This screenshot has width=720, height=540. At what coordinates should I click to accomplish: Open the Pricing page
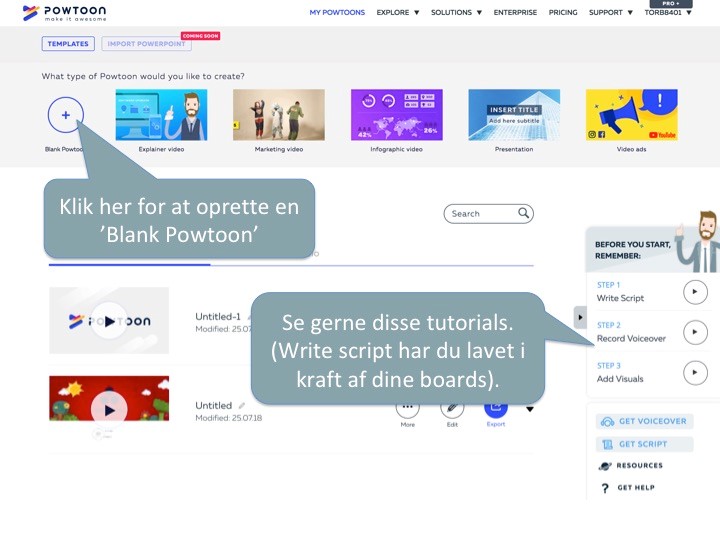click(563, 13)
